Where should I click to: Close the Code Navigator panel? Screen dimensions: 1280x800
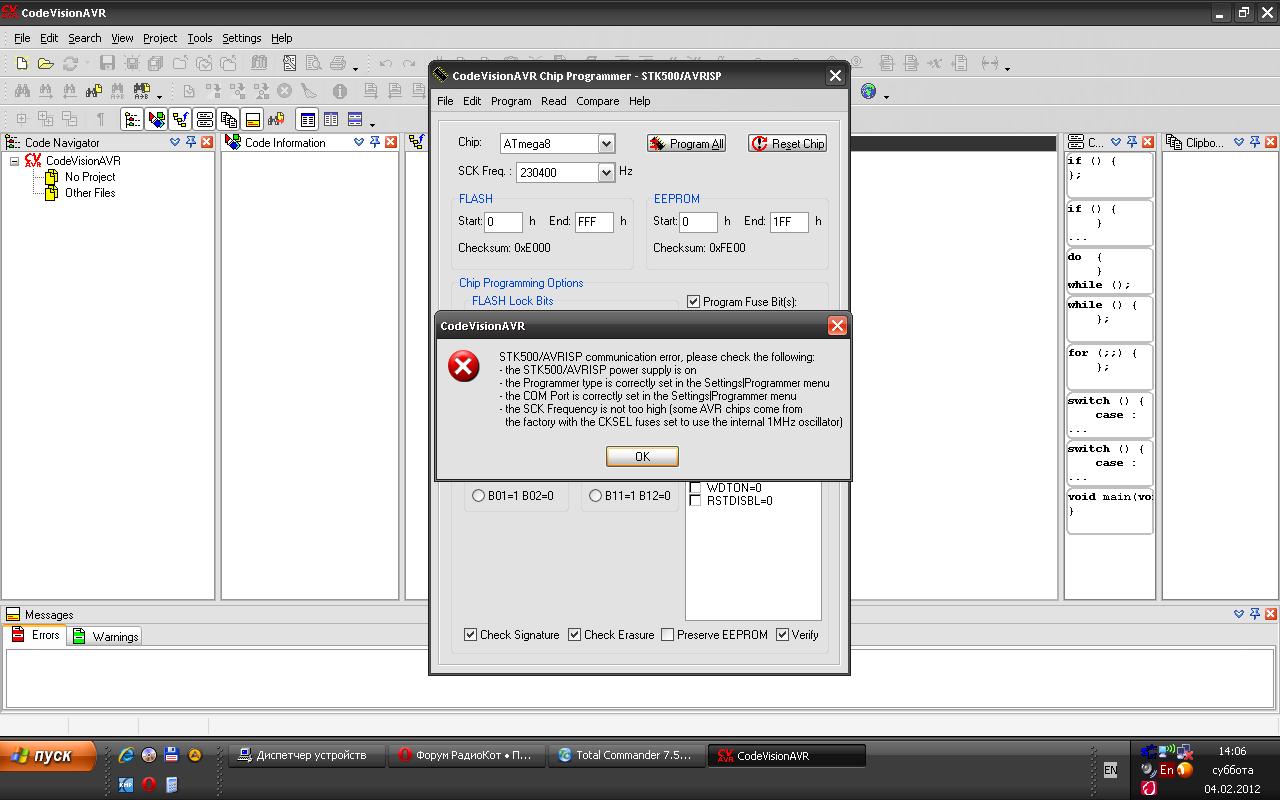207,142
